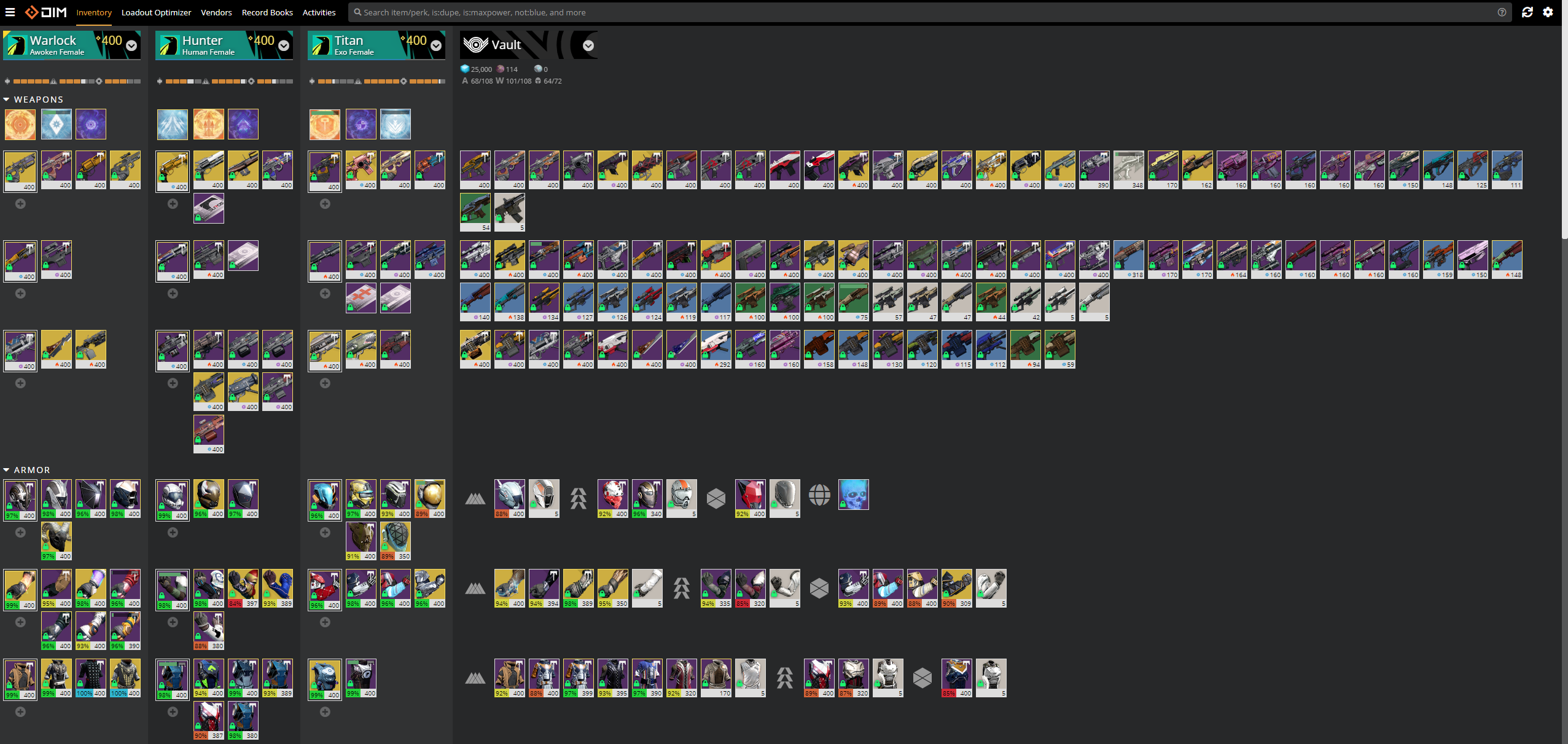
Task: Open search filter help icon
Action: 1502,12
